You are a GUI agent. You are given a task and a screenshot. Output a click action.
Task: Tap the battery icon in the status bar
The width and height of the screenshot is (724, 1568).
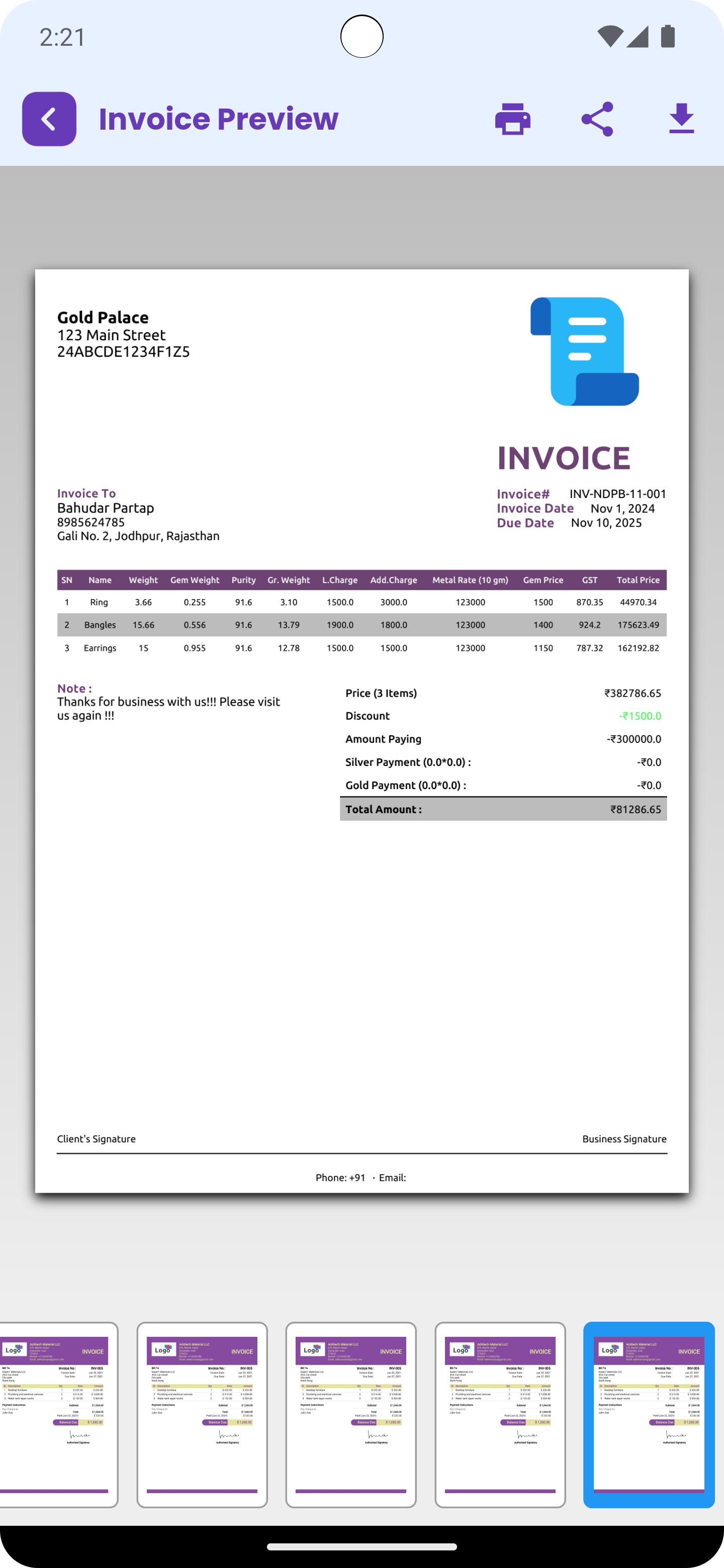668,37
